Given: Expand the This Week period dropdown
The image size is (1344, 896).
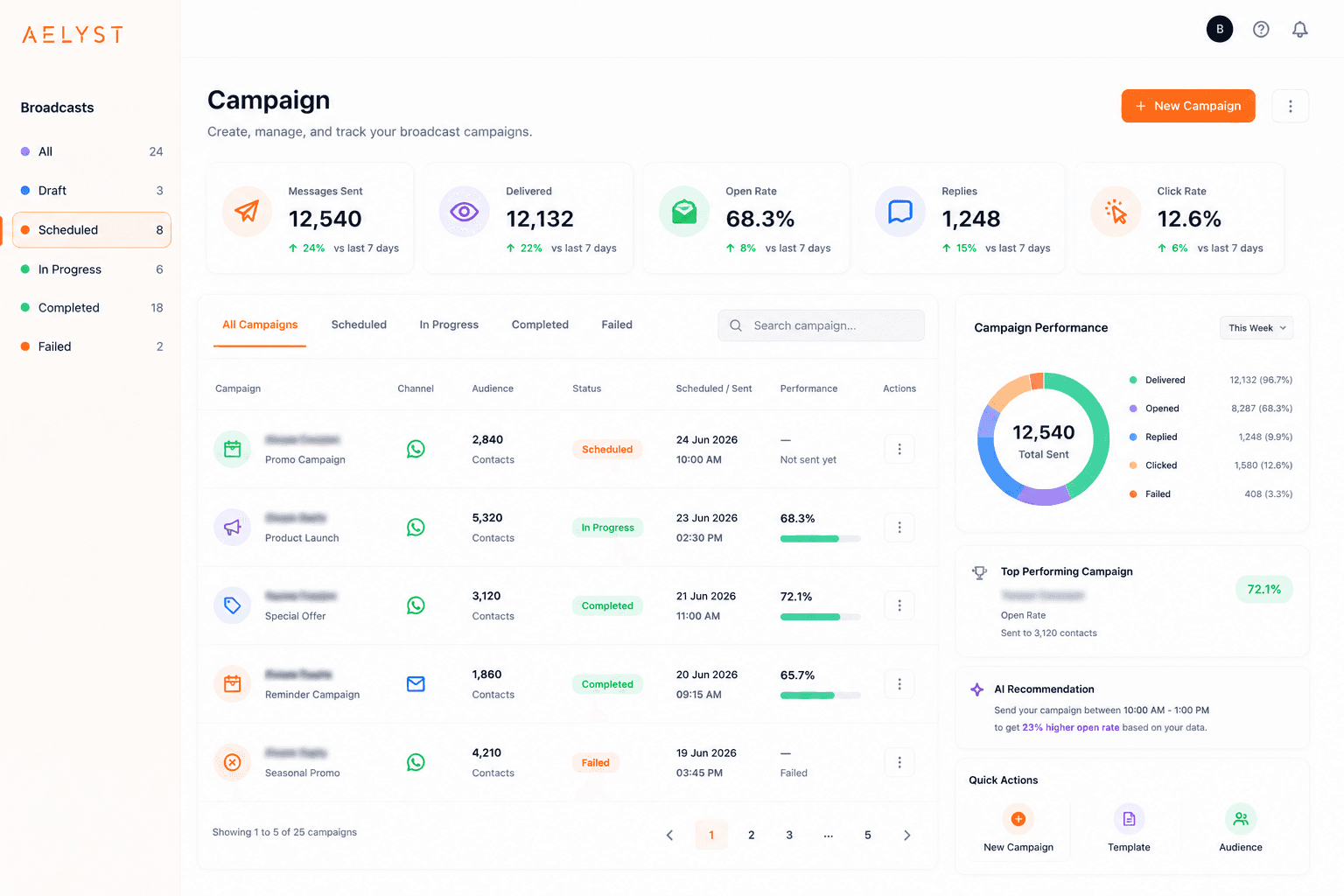Looking at the screenshot, I should (x=1256, y=328).
